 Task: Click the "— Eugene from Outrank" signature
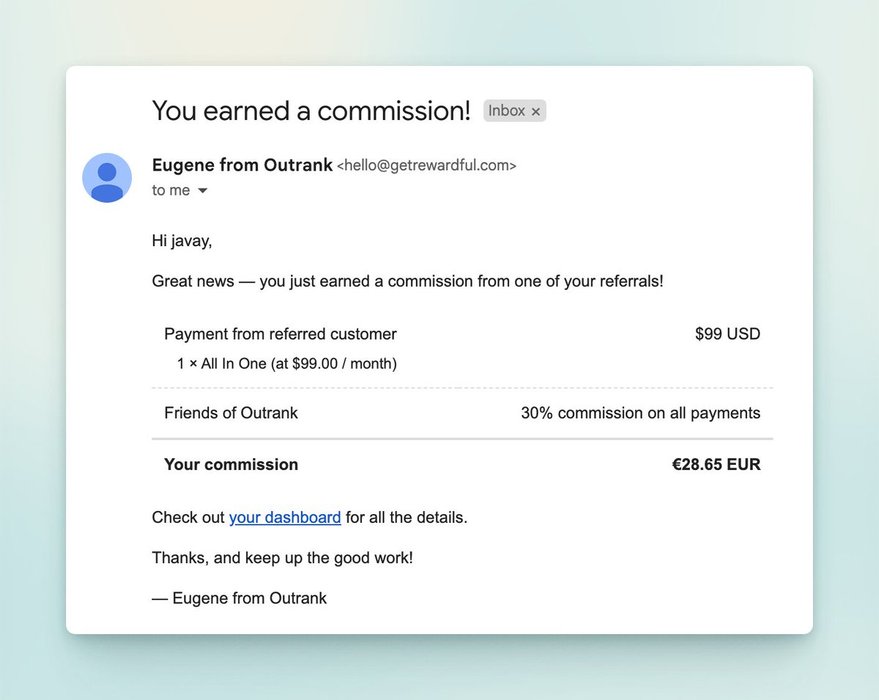[239, 598]
